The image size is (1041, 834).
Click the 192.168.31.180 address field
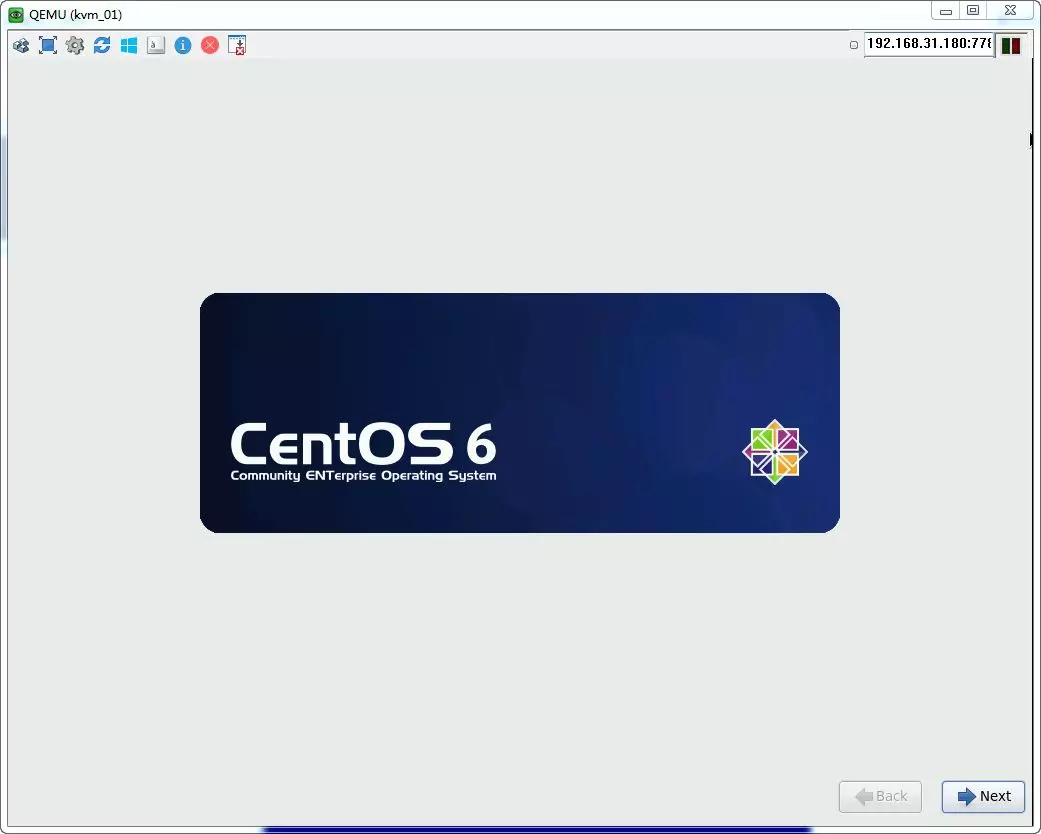[929, 44]
